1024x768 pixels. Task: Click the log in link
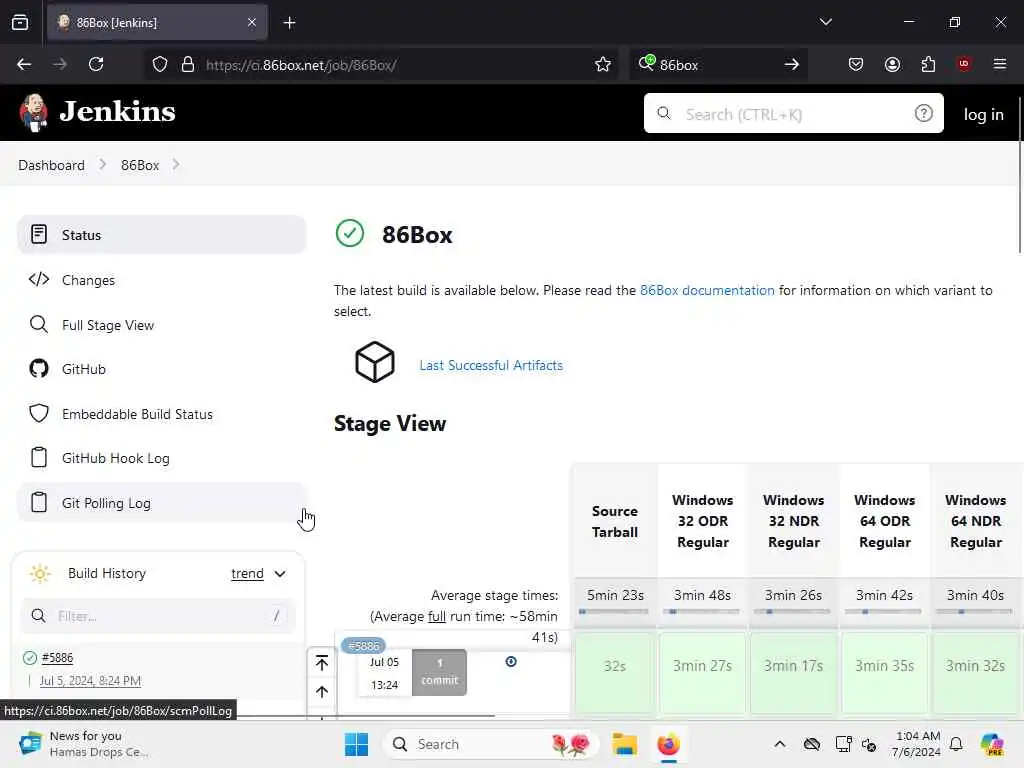[984, 114]
